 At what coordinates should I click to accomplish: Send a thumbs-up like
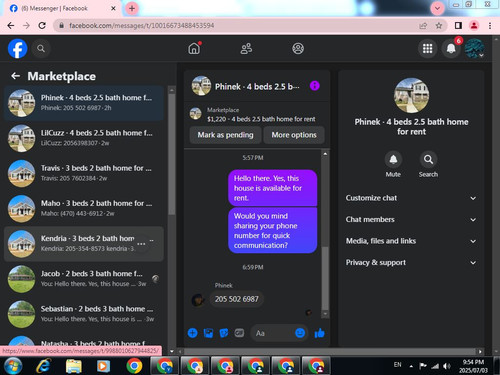tap(320, 333)
